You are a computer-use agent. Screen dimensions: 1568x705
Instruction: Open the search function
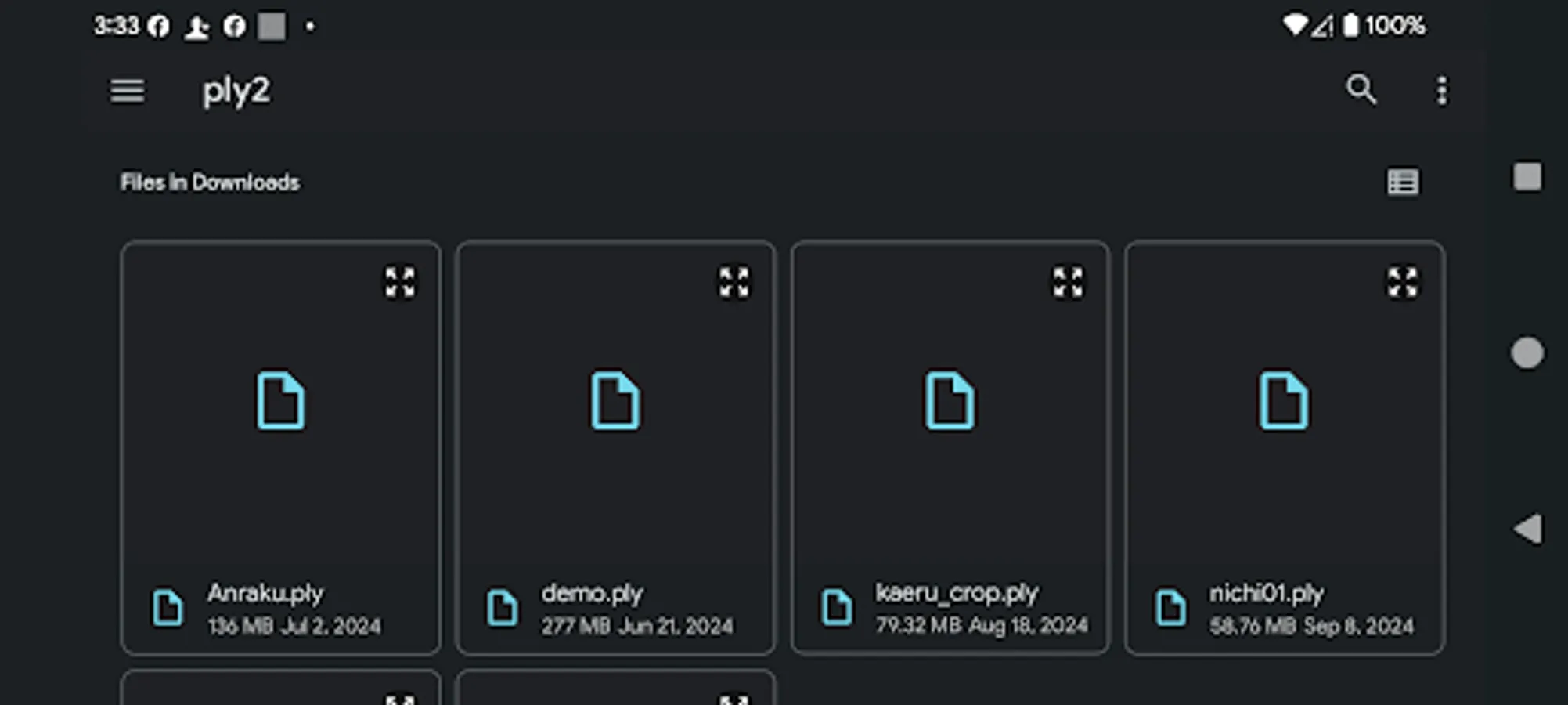(x=1362, y=90)
